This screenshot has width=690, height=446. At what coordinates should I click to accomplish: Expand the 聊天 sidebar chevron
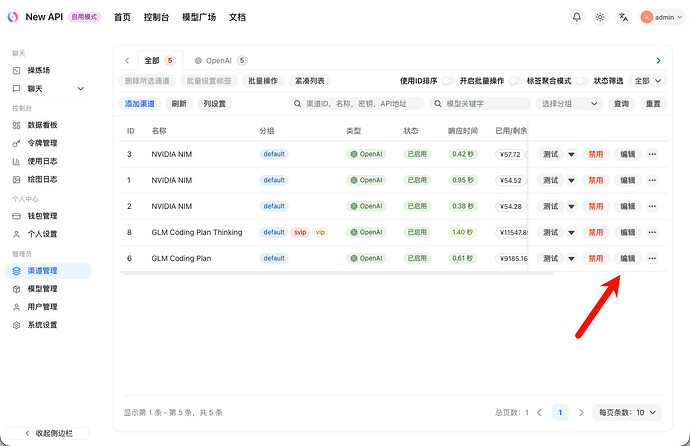pos(81,89)
